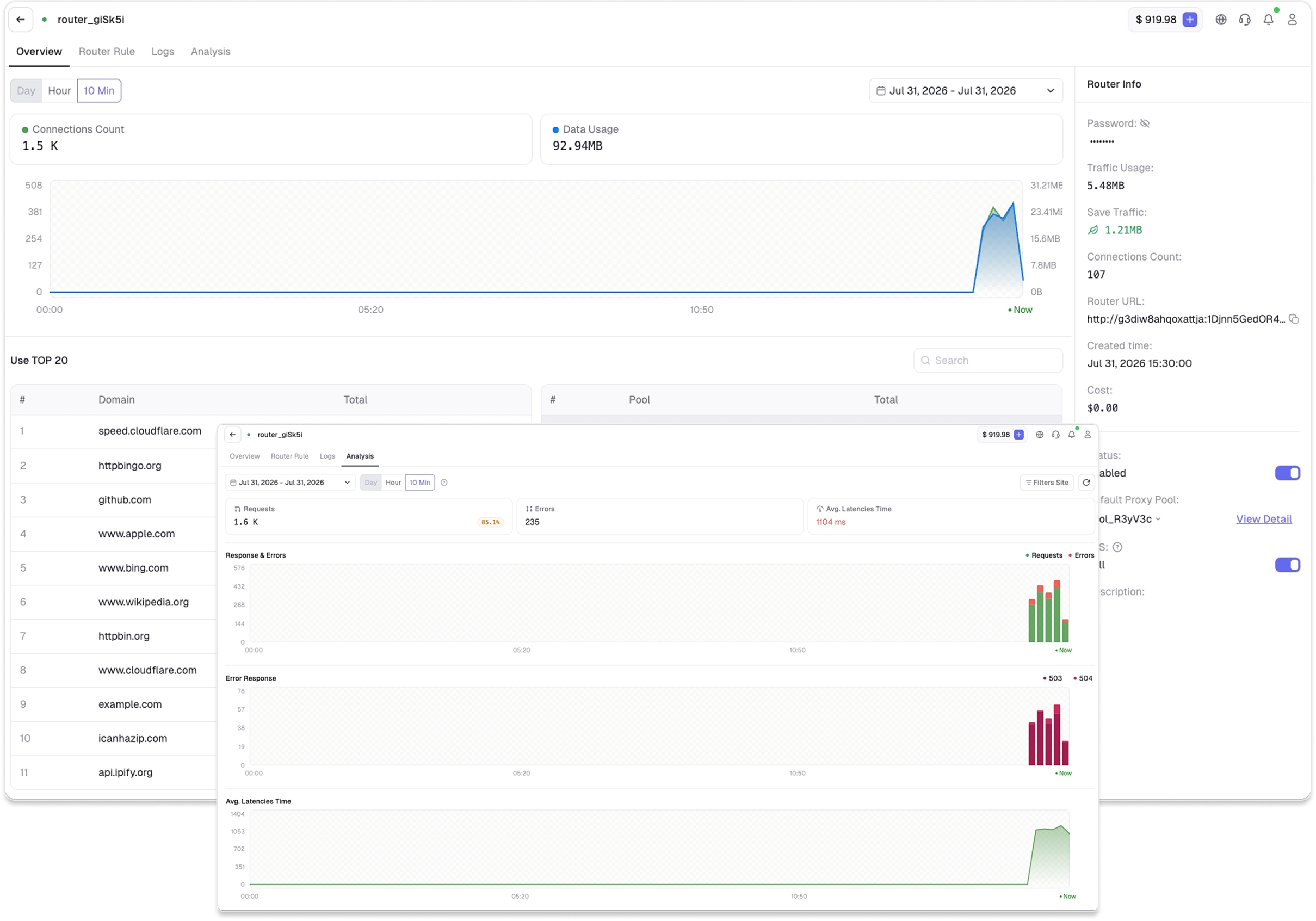This screenshot has height=921, width=1316.
Task: Select the github.com domain row
Action: pyautogui.click(x=125, y=500)
